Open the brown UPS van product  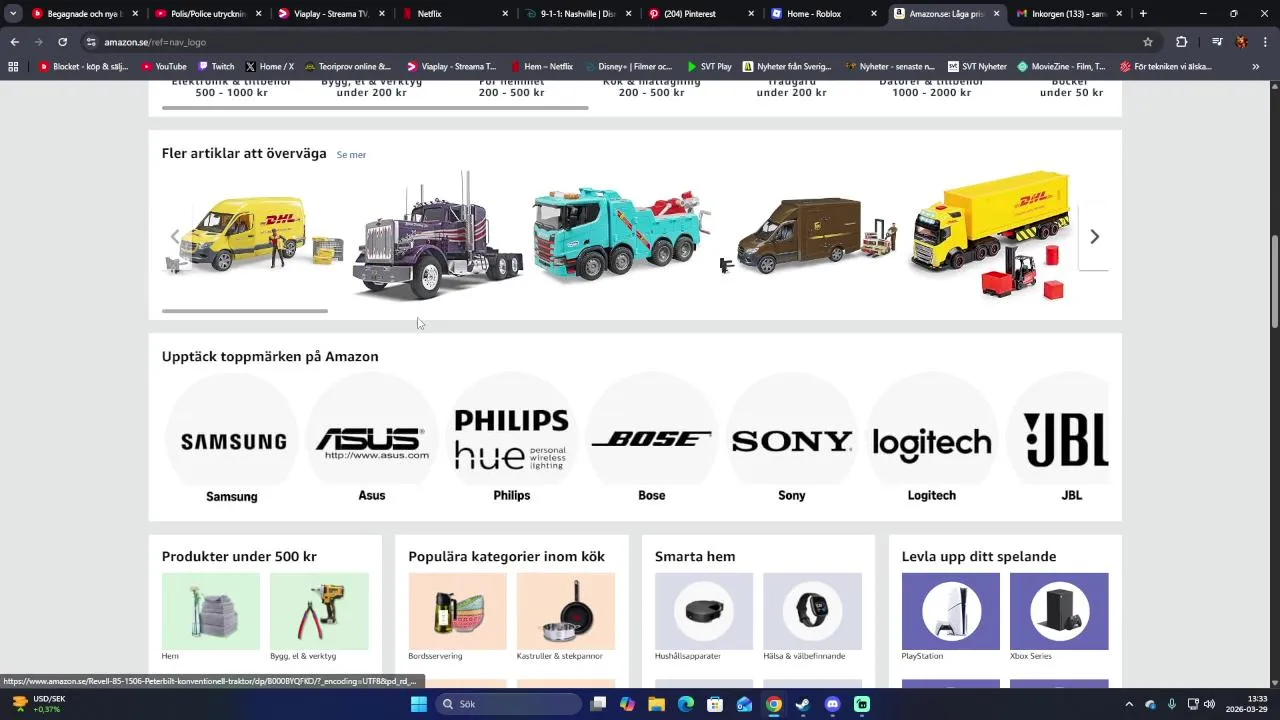click(808, 236)
